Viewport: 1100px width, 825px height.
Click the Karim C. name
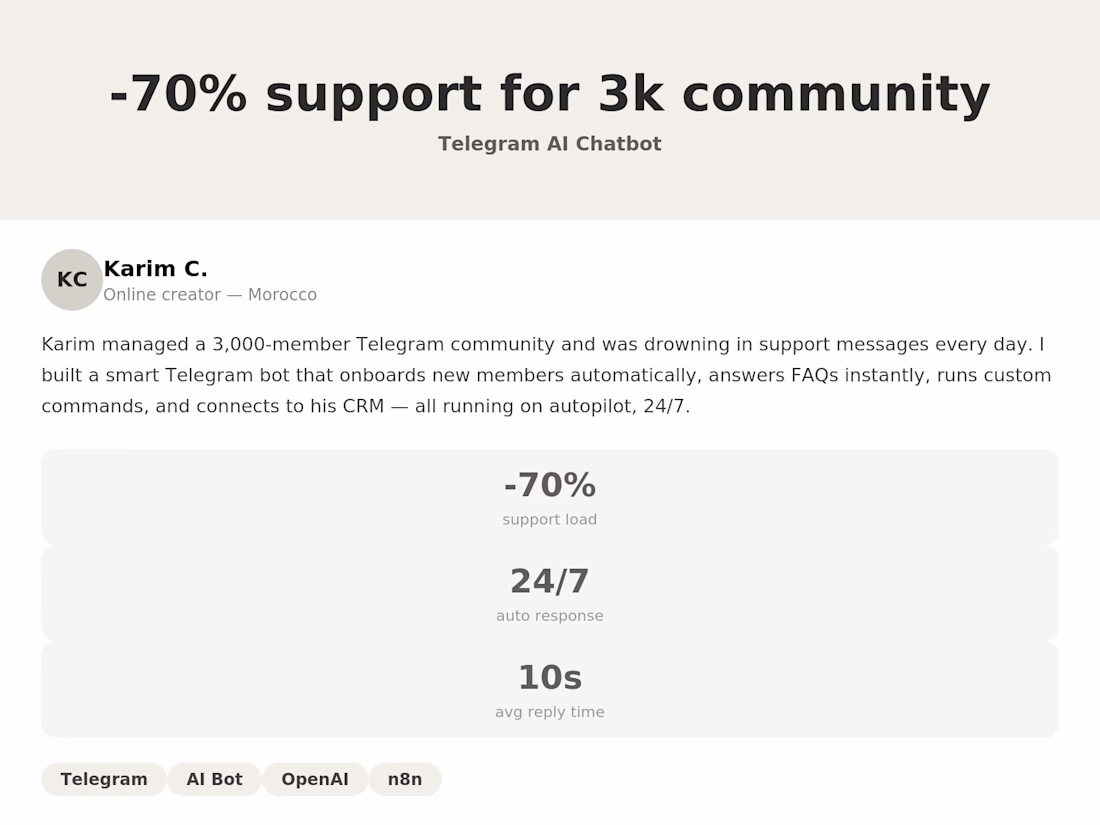156,268
